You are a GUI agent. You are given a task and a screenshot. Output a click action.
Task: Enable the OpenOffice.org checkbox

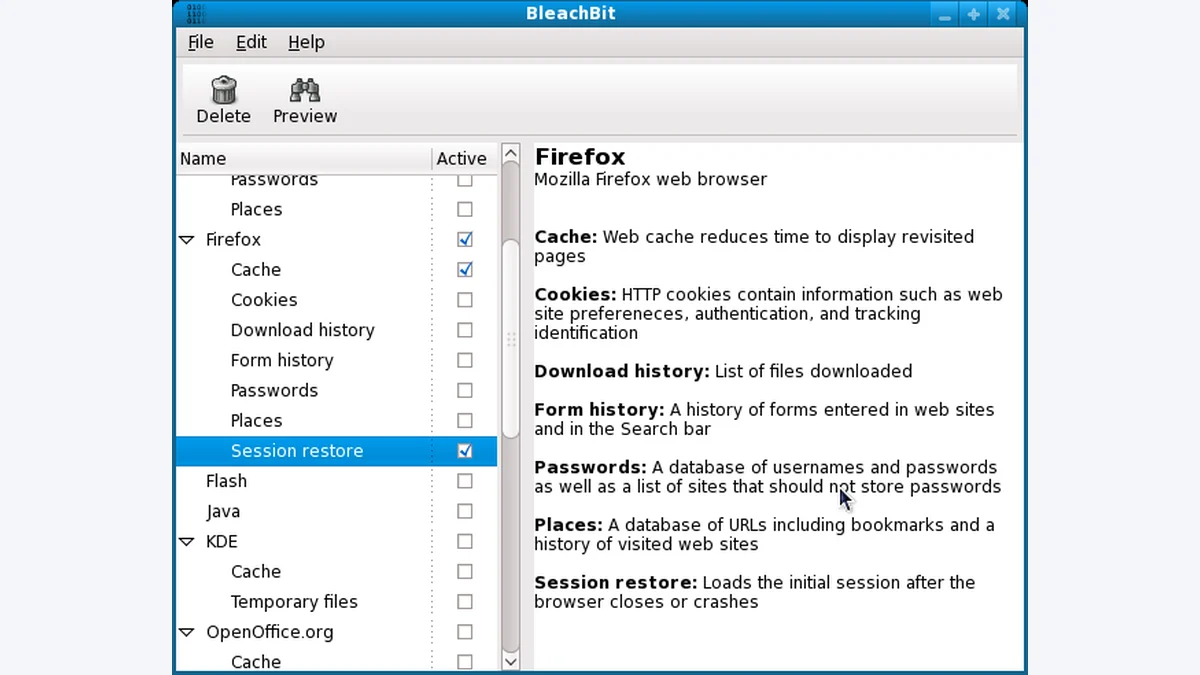pyautogui.click(x=465, y=632)
